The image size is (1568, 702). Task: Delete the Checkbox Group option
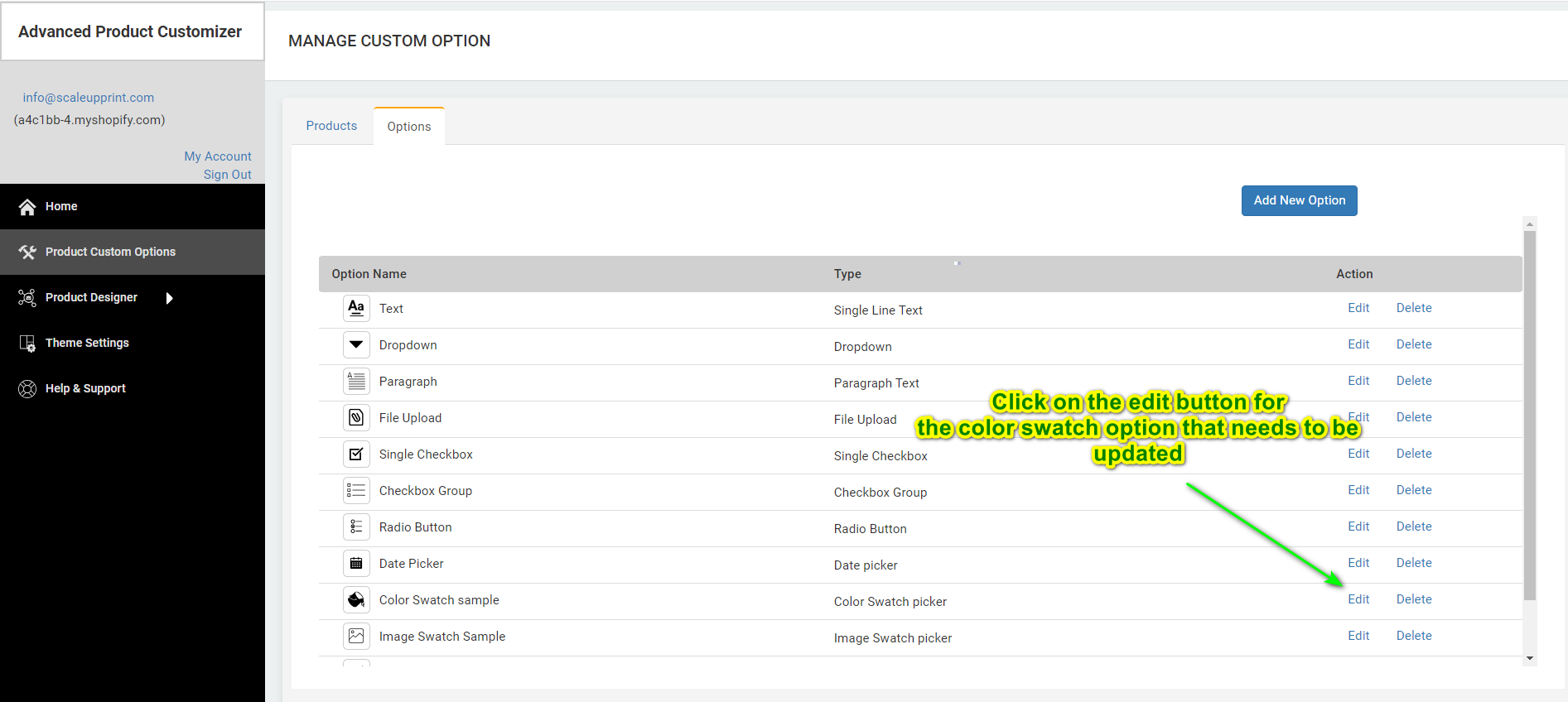pyautogui.click(x=1414, y=490)
